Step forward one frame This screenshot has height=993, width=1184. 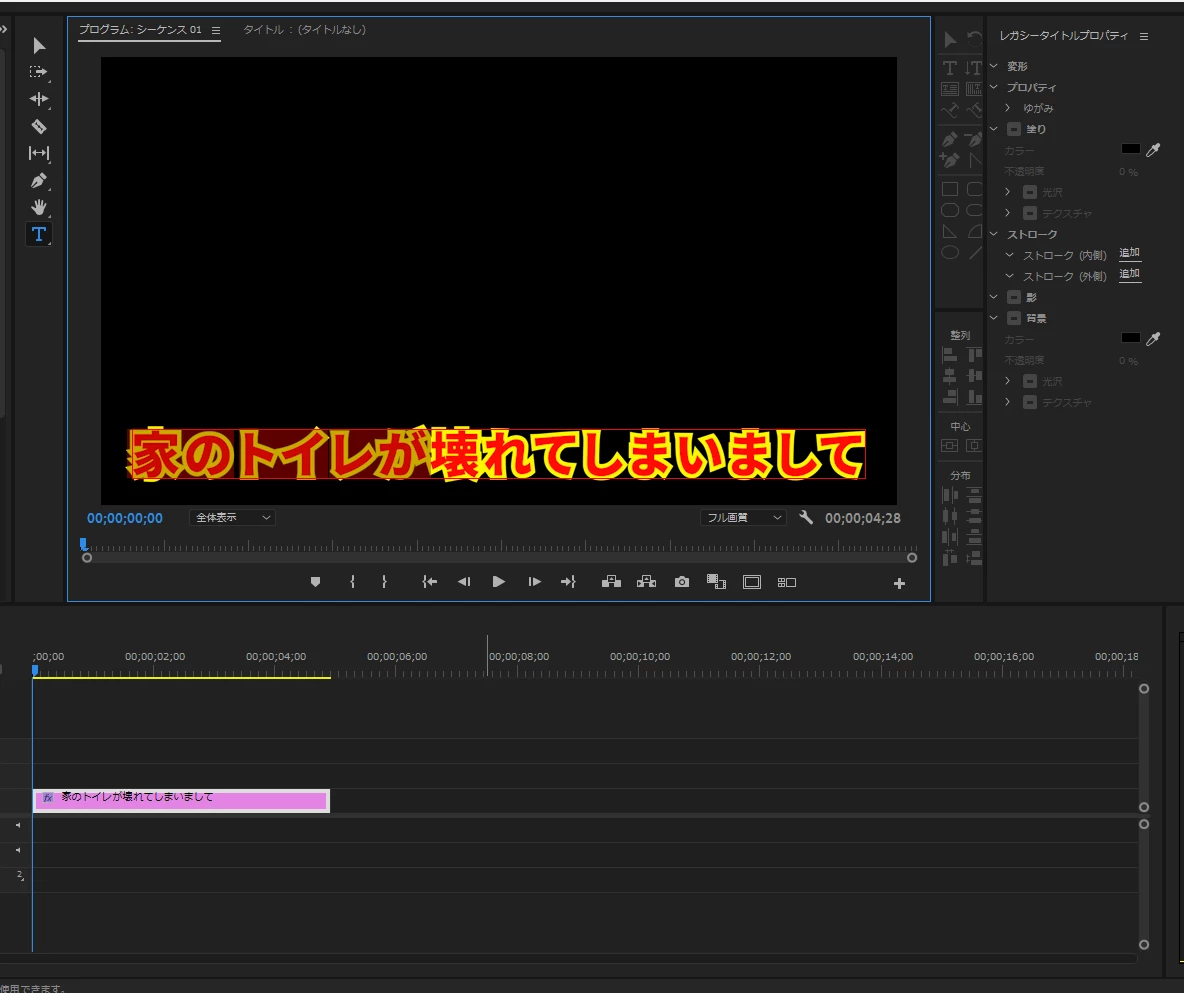pos(534,582)
